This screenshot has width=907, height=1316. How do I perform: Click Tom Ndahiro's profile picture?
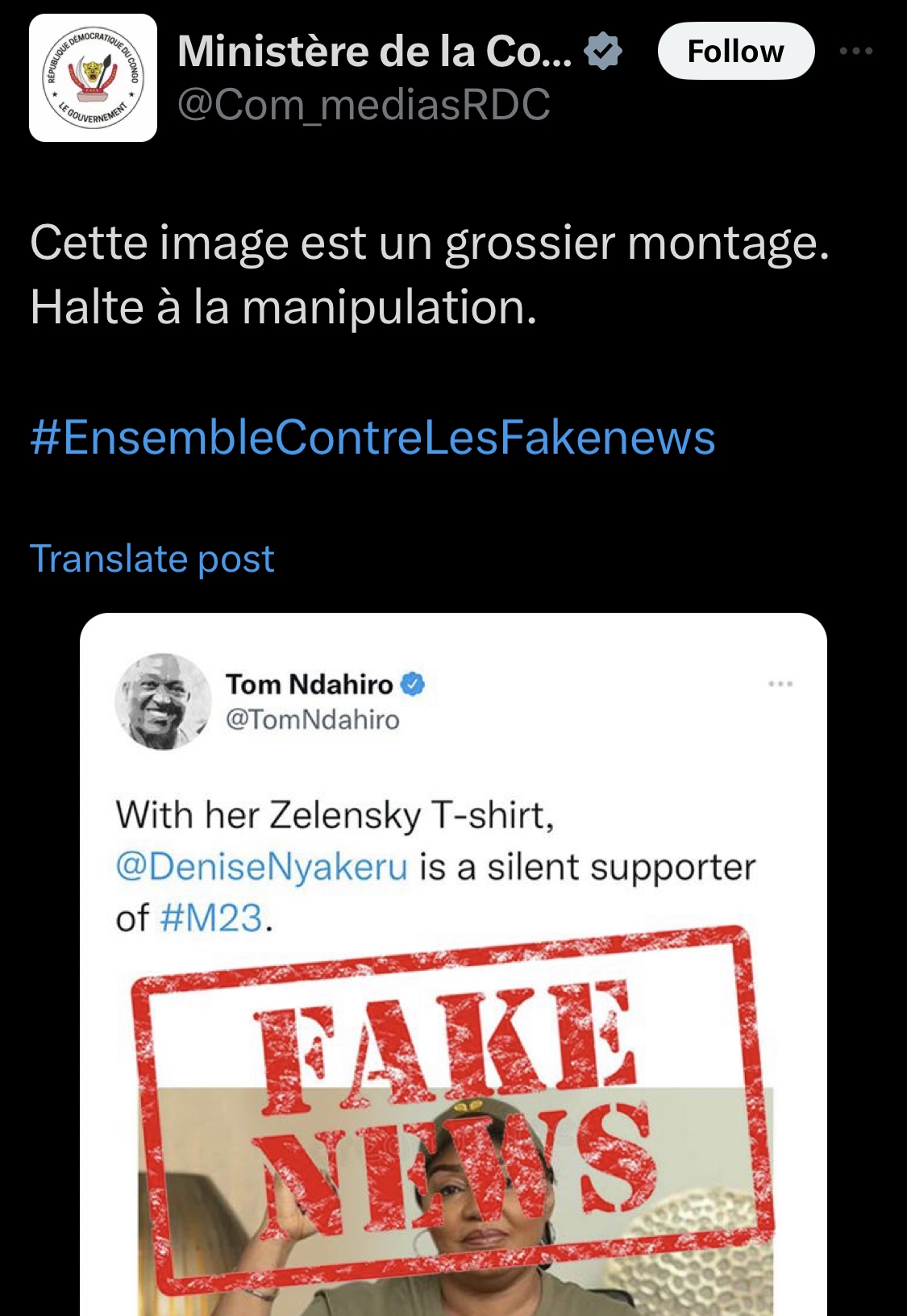[x=163, y=701]
